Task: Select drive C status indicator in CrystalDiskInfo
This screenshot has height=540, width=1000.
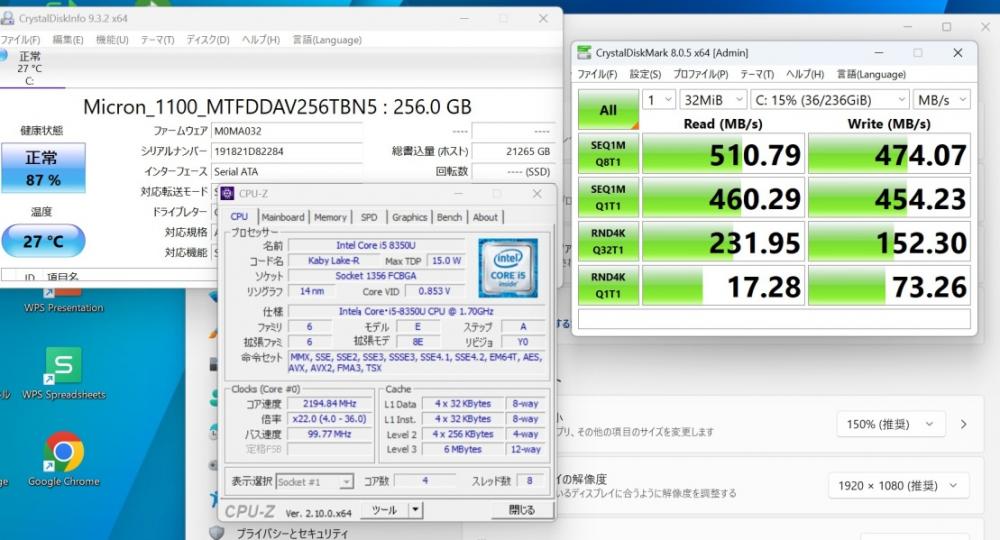Action: 29,68
